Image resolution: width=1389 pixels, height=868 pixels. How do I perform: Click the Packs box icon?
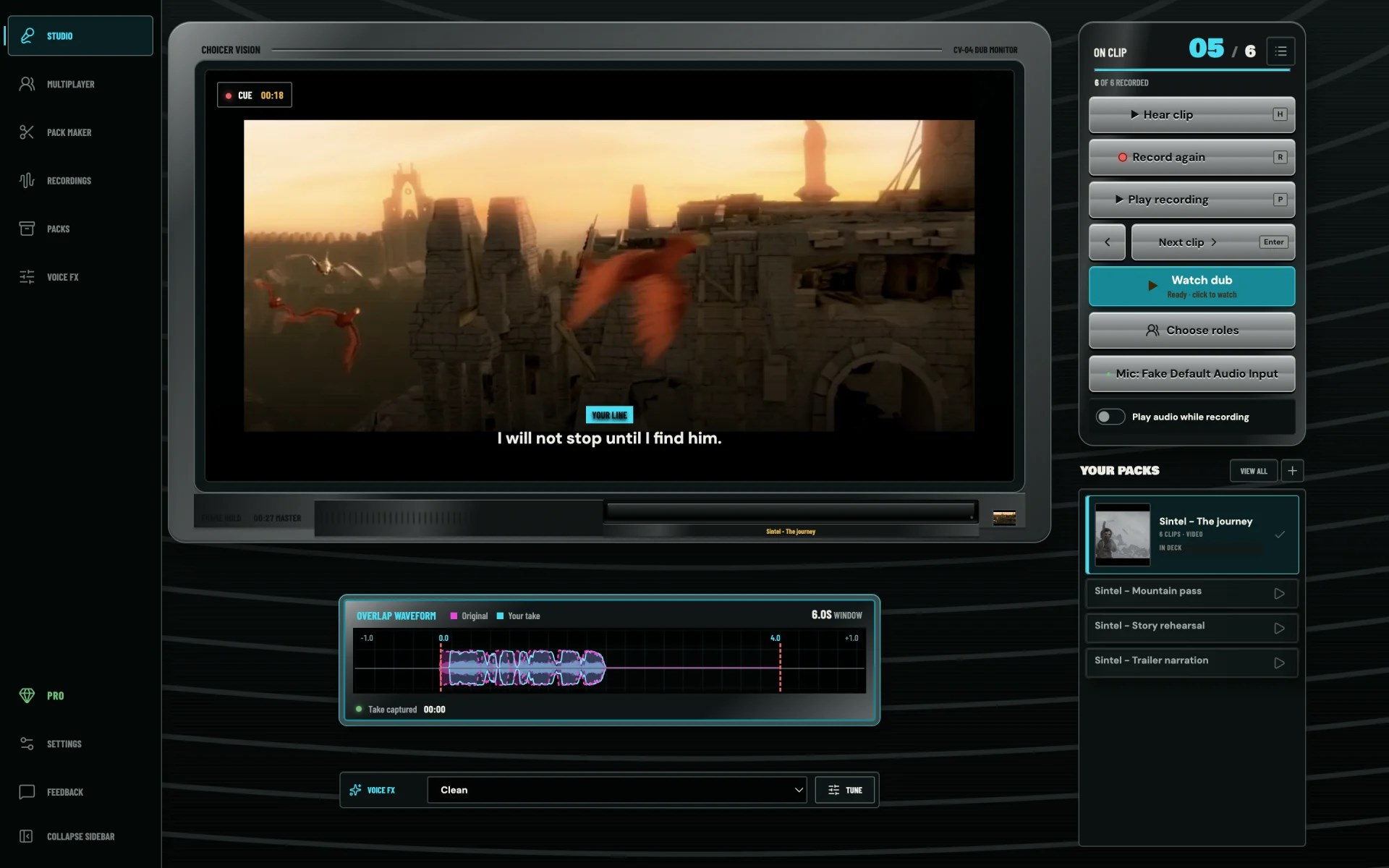(27, 229)
